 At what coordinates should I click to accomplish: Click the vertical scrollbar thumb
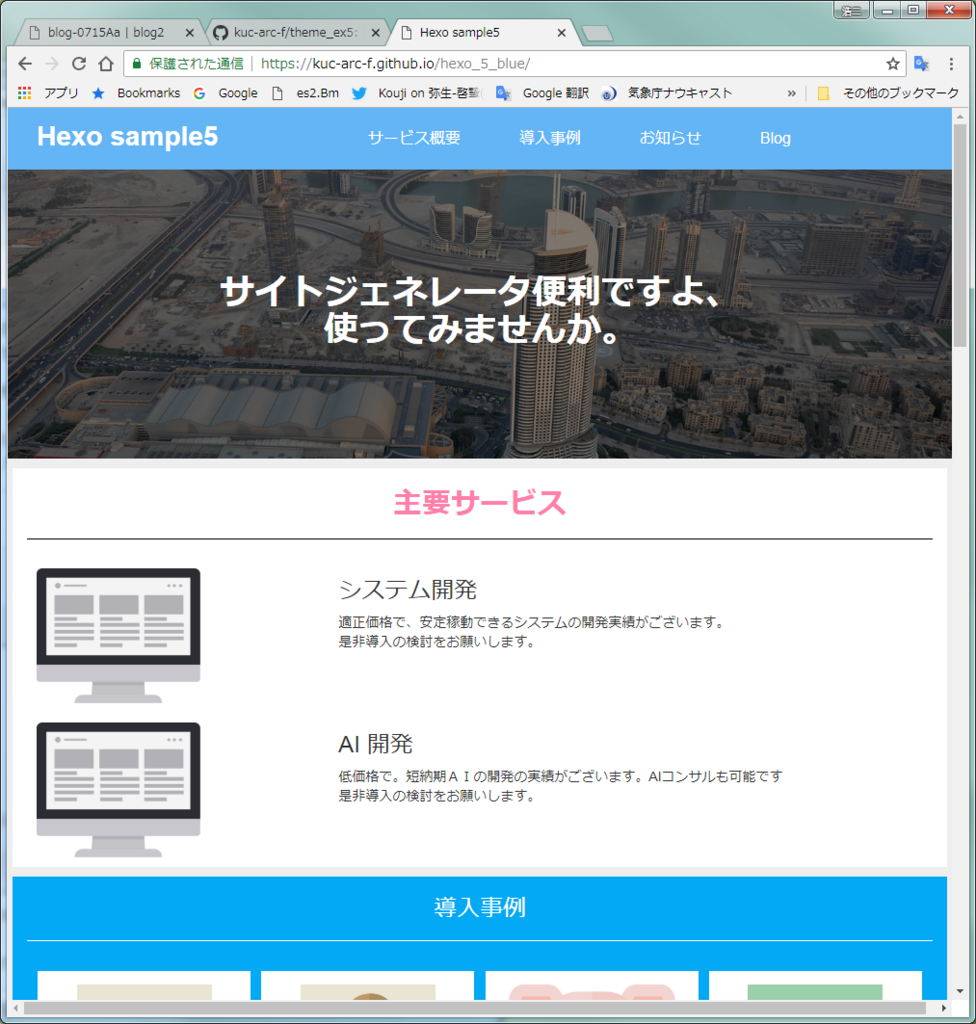coord(960,235)
